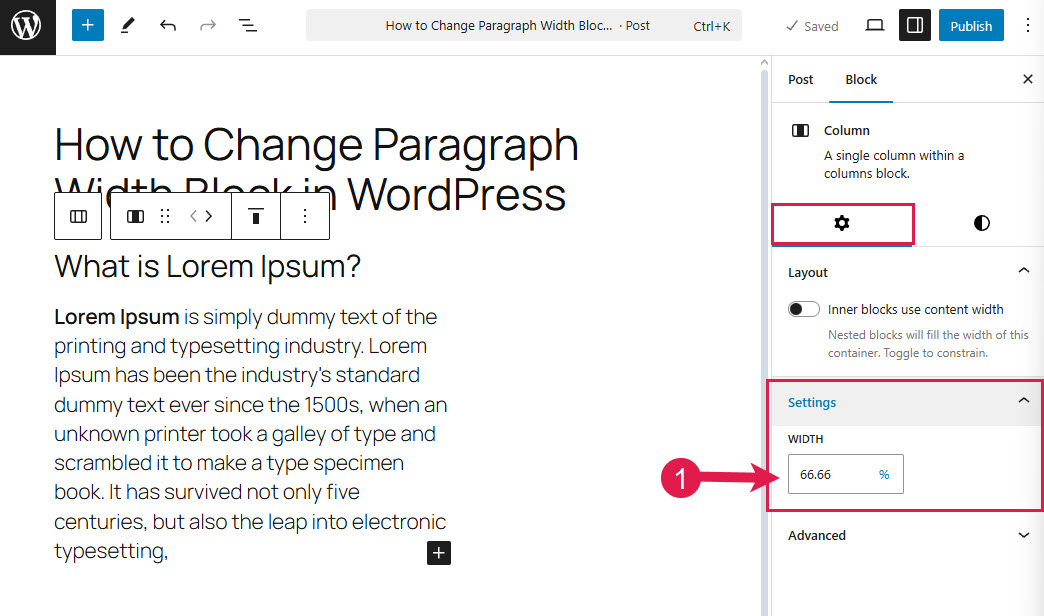Open the Document Overview list icon
Screen dimensions: 1044x616
[247, 25]
